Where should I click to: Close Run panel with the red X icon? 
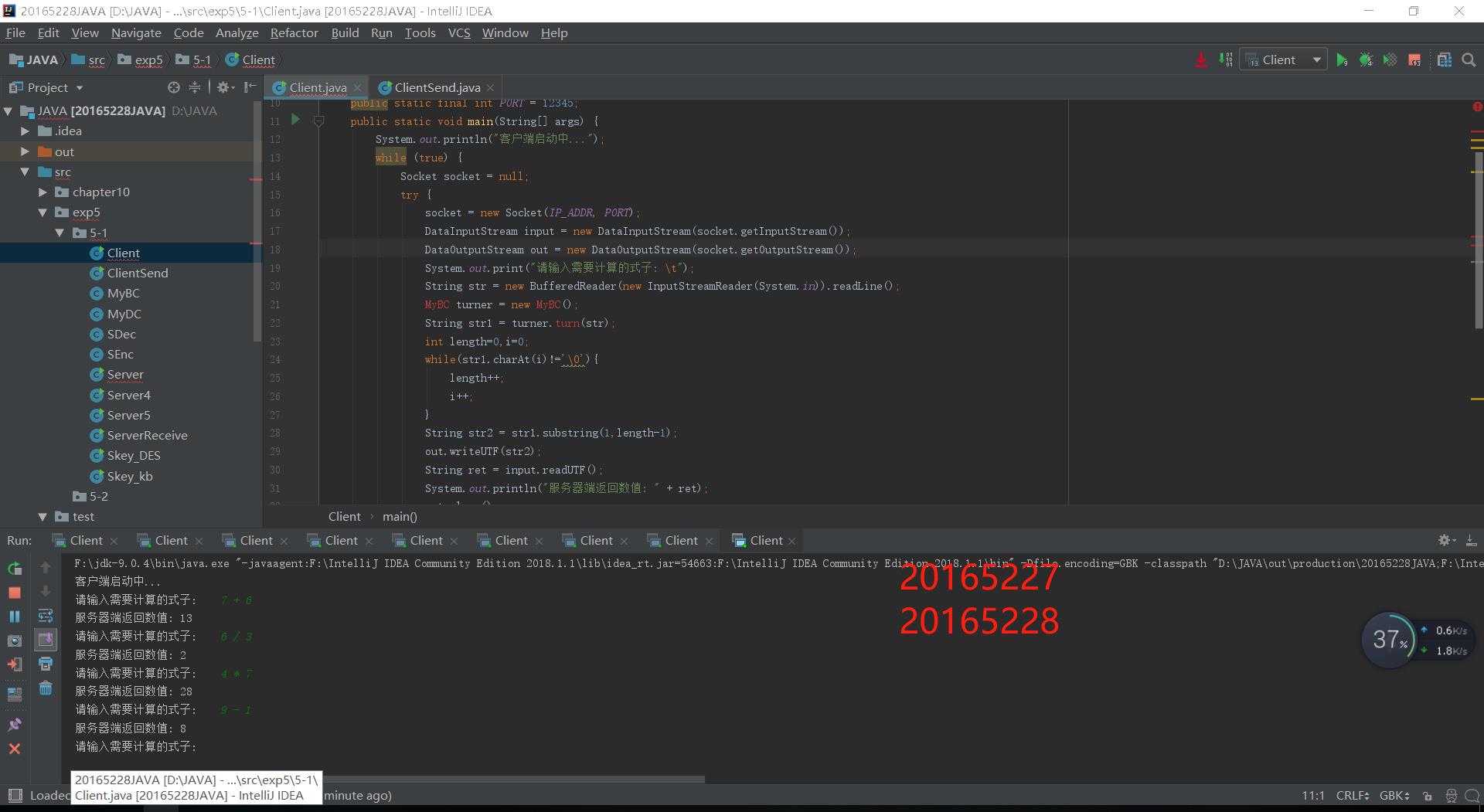coord(15,749)
